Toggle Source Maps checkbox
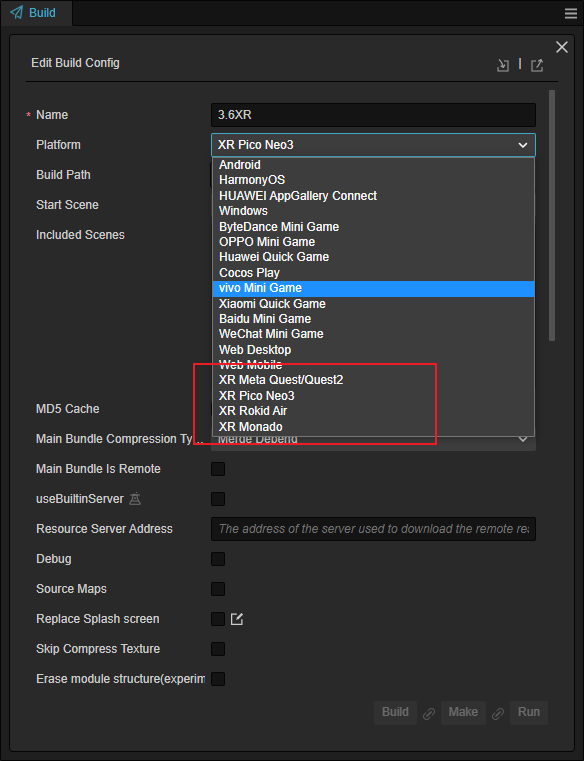The image size is (584, 761). (218, 589)
